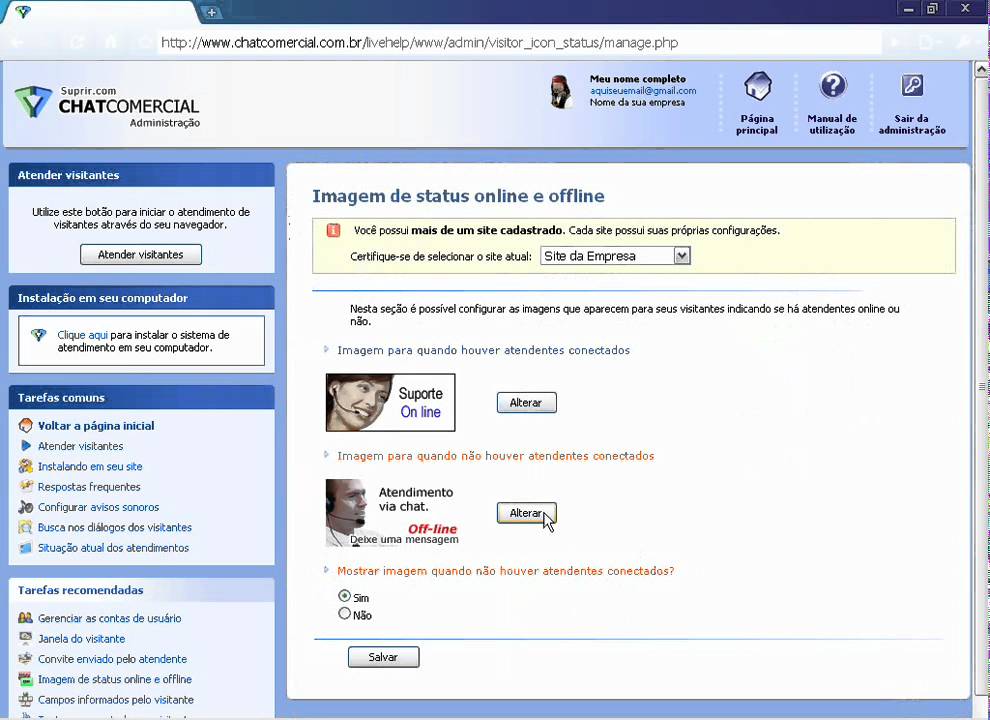The image size is (990, 720).
Task: Click the Tarefas recomendadas heading
Action: coord(80,590)
